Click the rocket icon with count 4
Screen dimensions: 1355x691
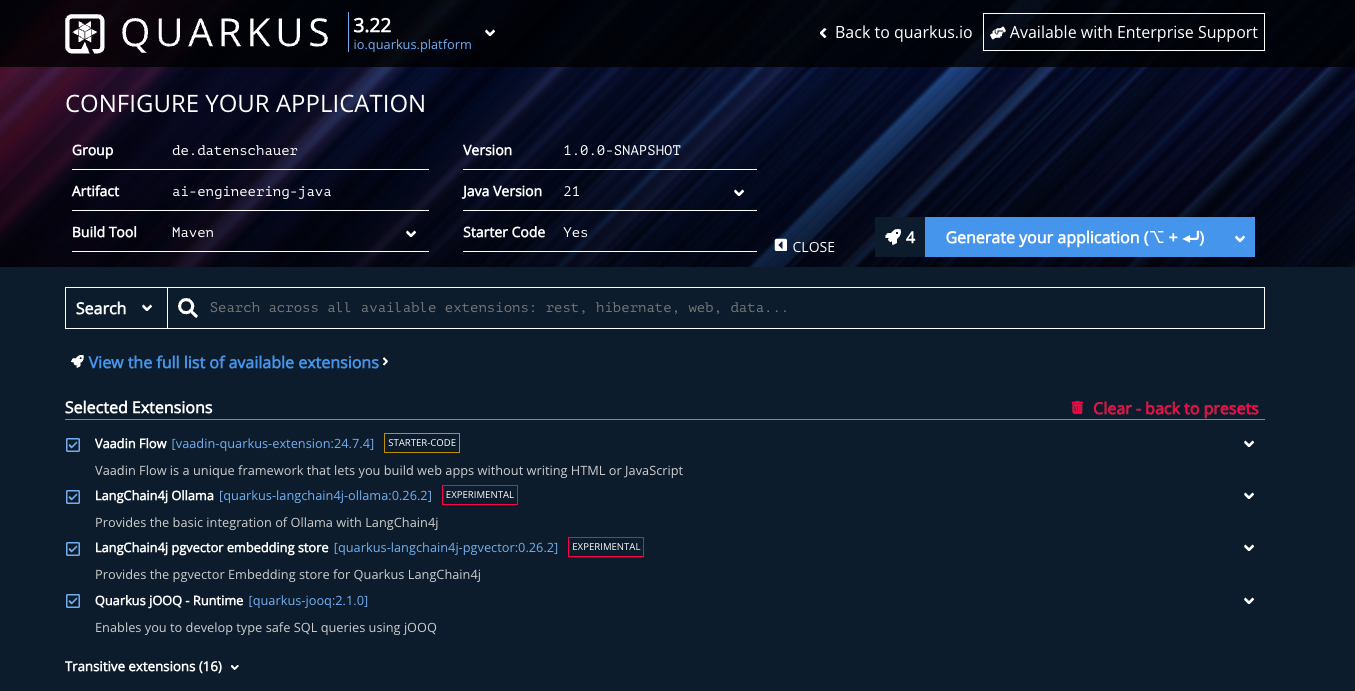[x=900, y=237]
